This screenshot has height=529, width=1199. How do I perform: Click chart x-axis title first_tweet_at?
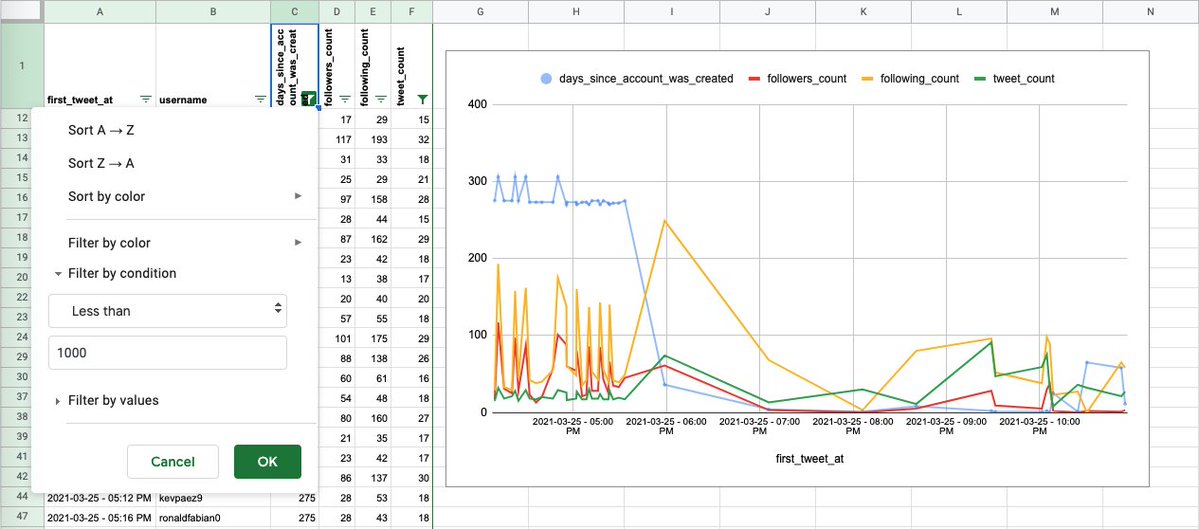pos(809,459)
